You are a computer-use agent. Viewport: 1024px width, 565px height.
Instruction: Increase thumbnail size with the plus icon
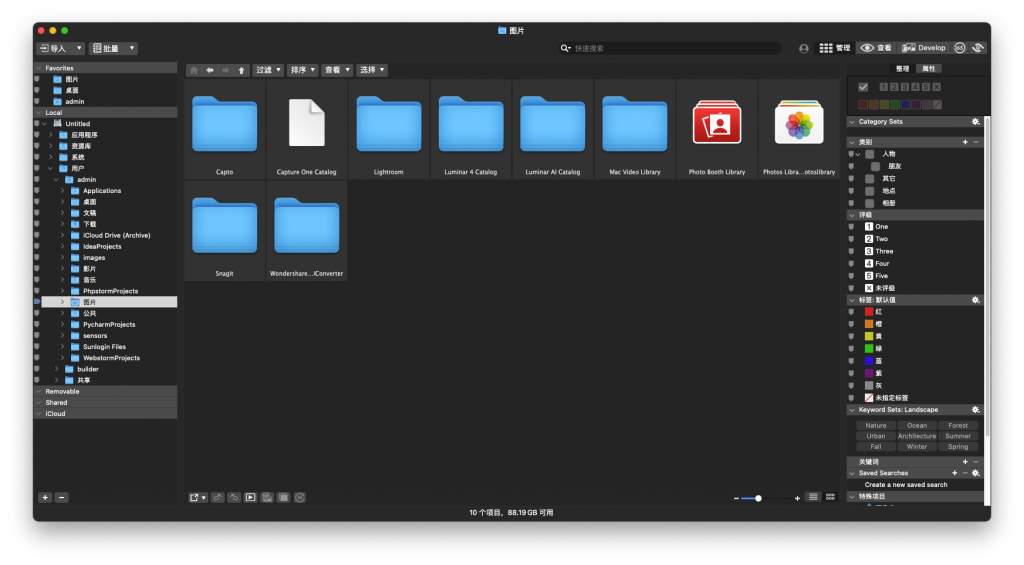[x=797, y=498]
